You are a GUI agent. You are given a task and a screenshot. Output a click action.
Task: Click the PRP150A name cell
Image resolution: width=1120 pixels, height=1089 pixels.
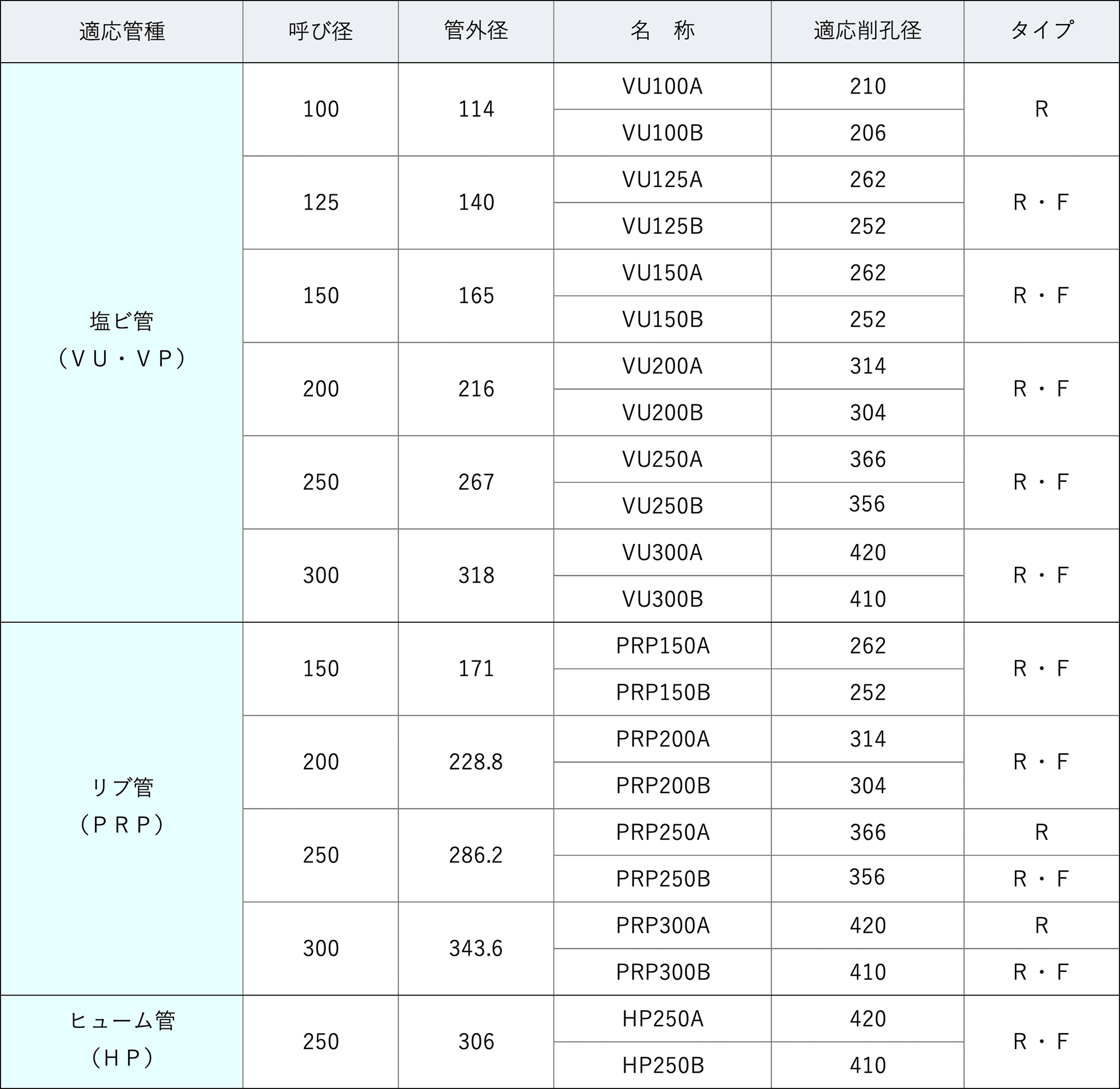pyautogui.click(x=662, y=646)
